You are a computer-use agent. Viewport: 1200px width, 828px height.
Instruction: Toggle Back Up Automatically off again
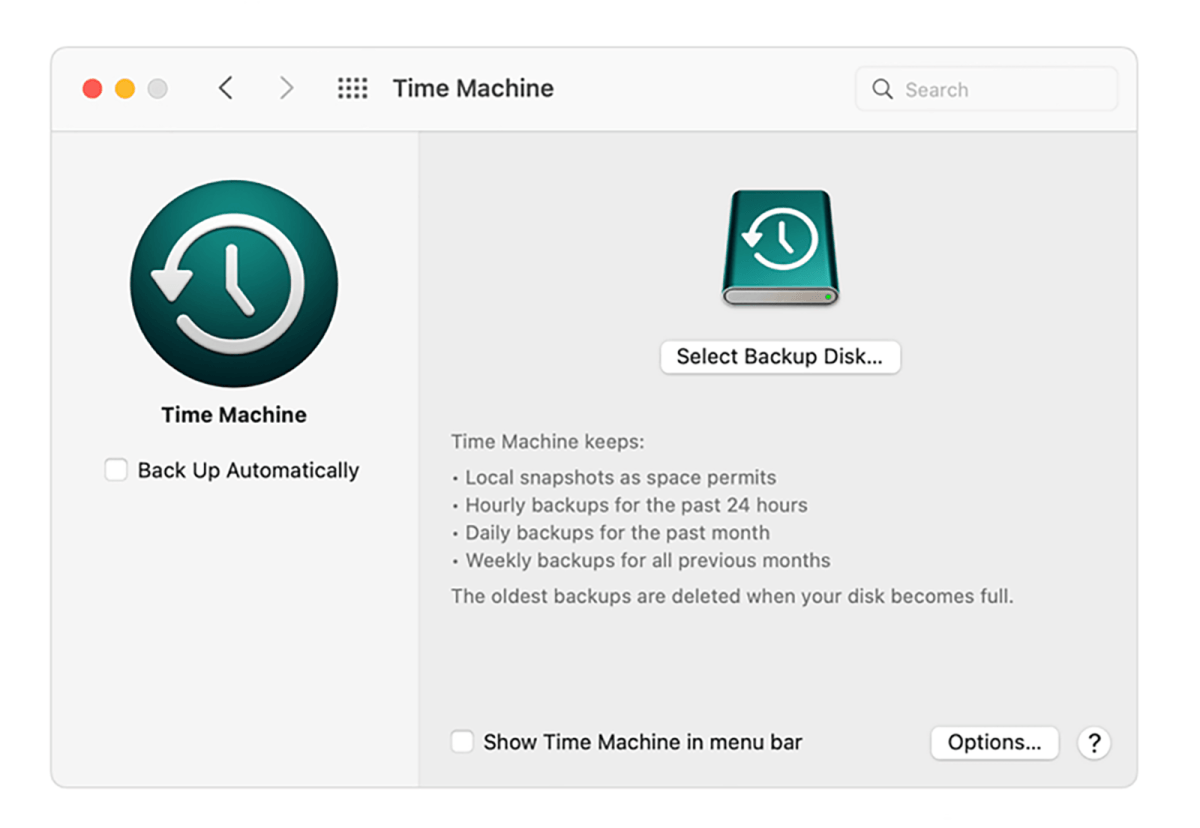tap(116, 469)
